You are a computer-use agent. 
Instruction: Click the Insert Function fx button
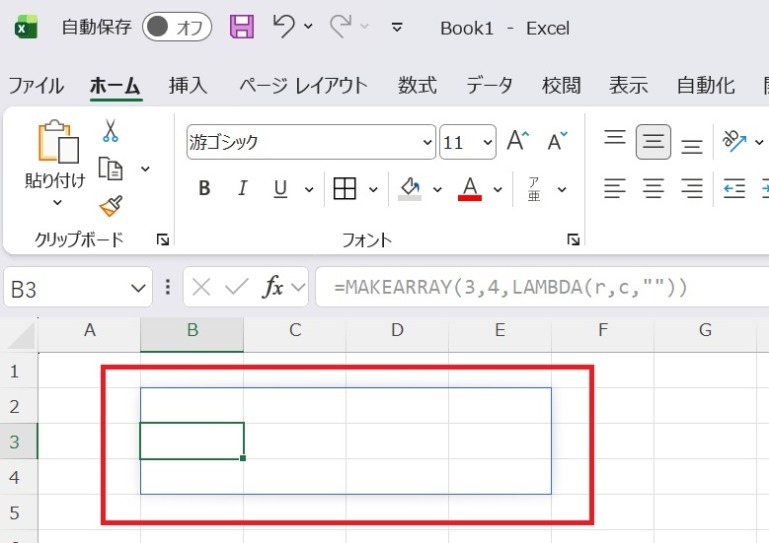[x=273, y=286]
